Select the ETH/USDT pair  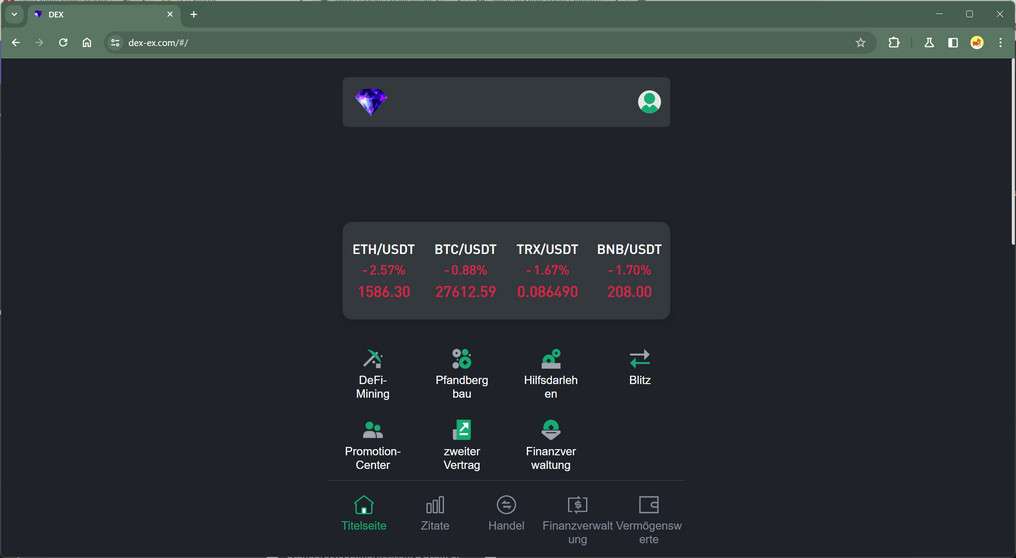[x=384, y=250]
